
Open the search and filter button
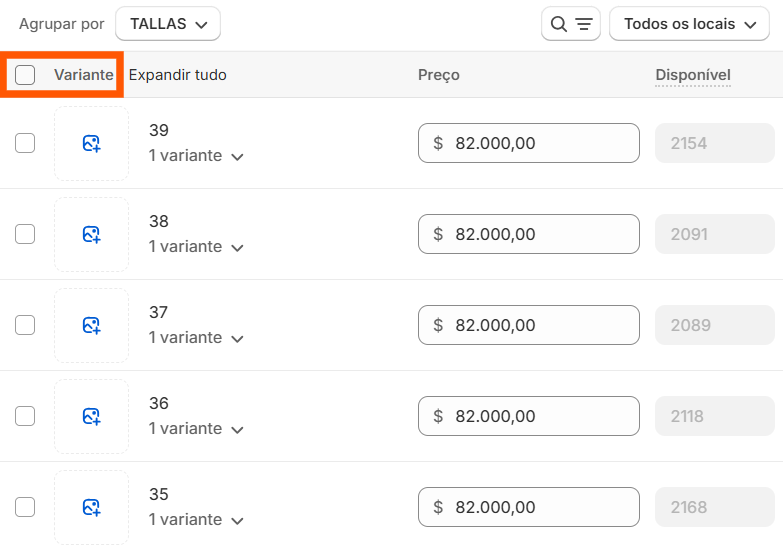click(x=571, y=23)
